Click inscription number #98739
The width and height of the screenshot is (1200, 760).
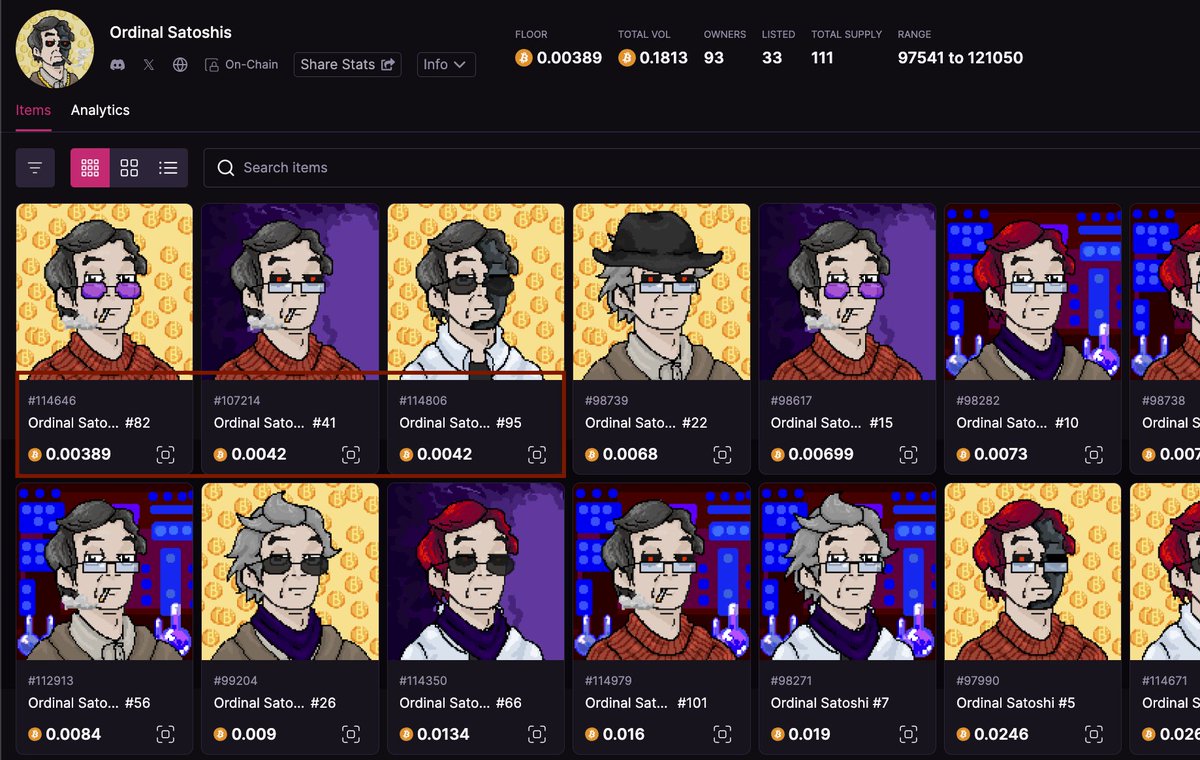(x=607, y=401)
